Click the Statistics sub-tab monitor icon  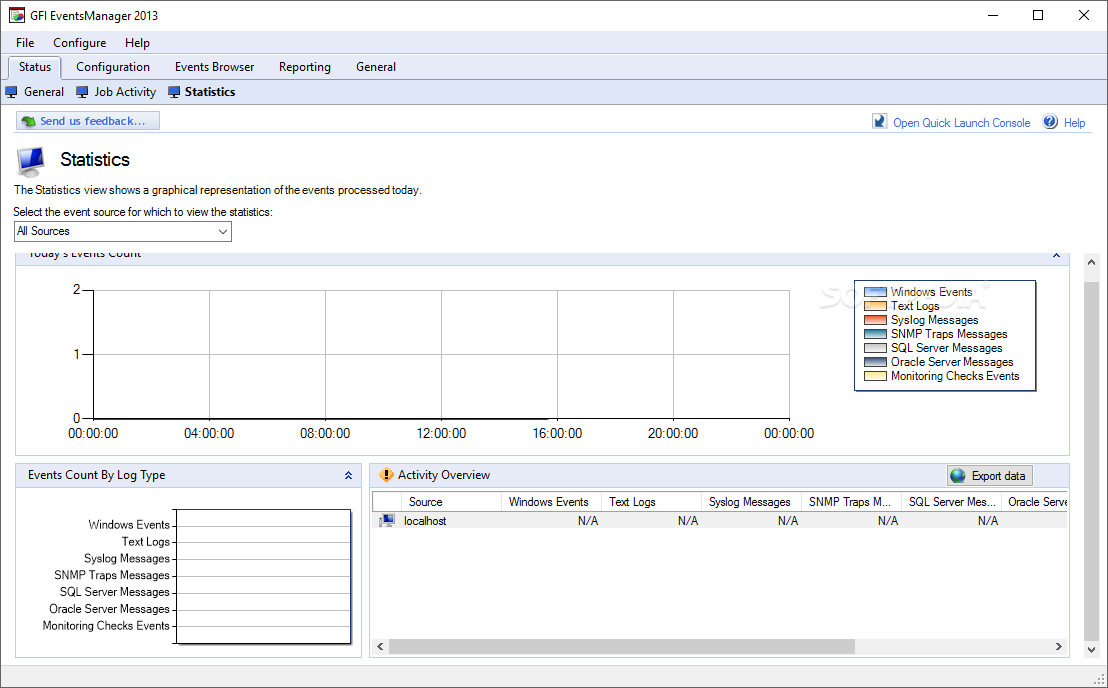tap(174, 92)
